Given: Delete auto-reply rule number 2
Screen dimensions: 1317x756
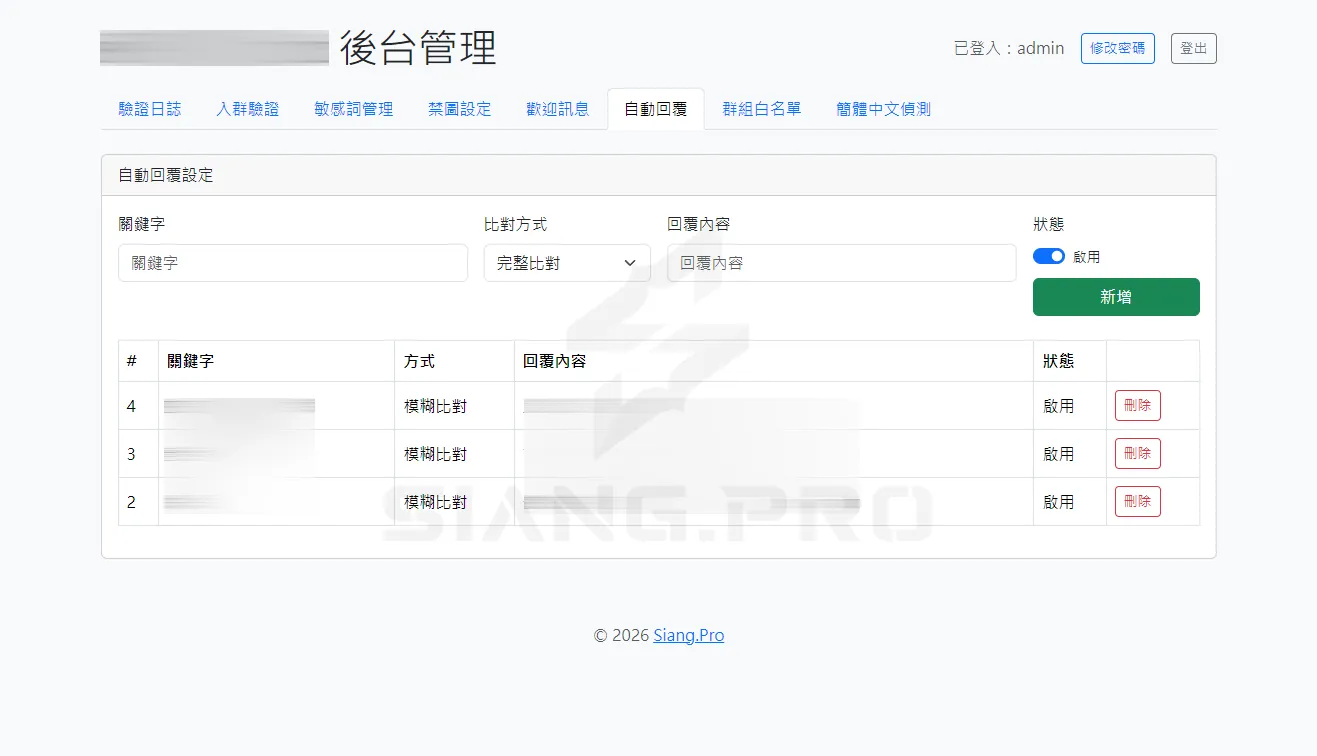Looking at the screenshot, I should click(x=1137, y=501).
